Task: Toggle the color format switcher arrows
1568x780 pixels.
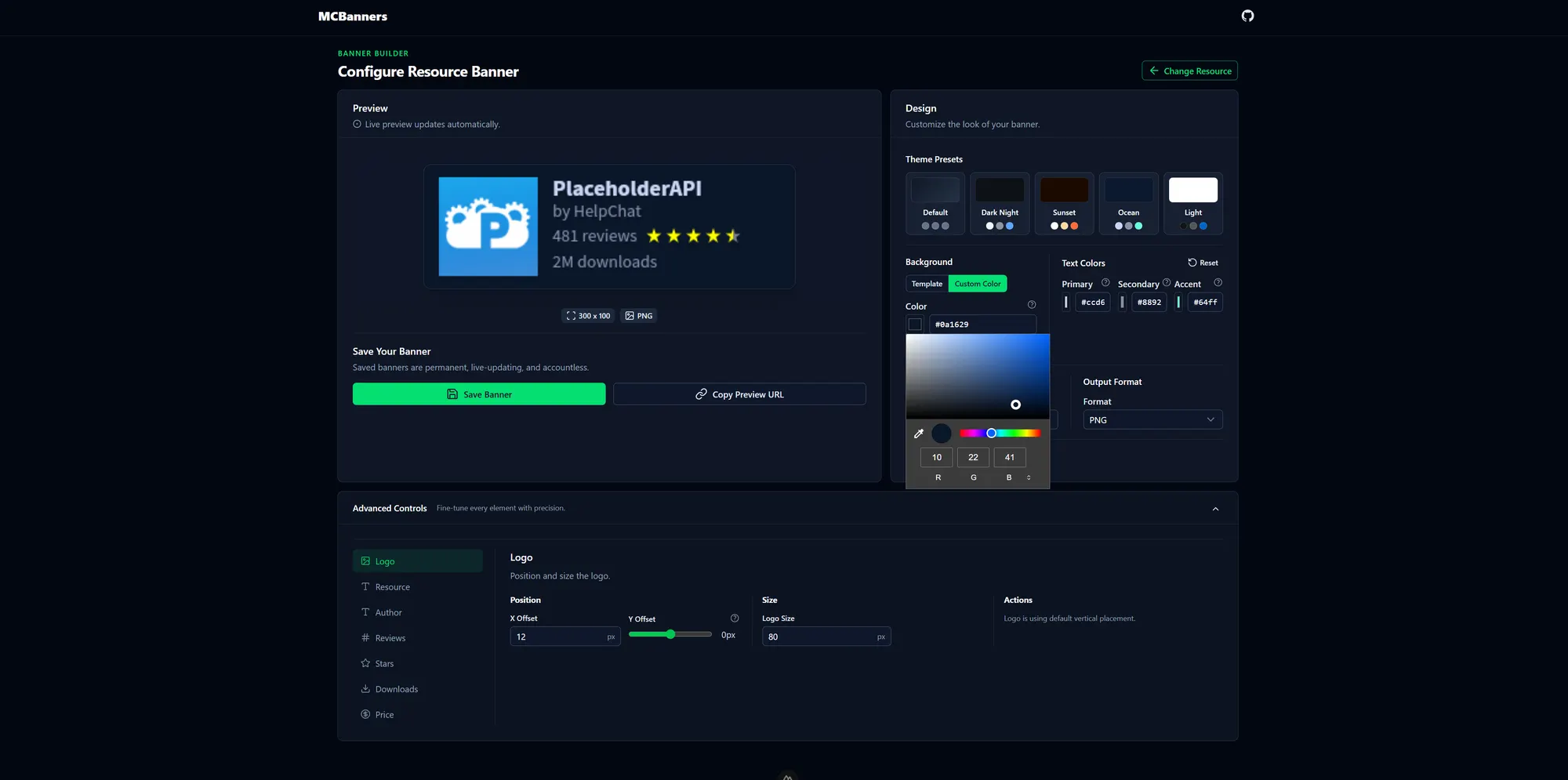Action: (x=1029, y=477)
